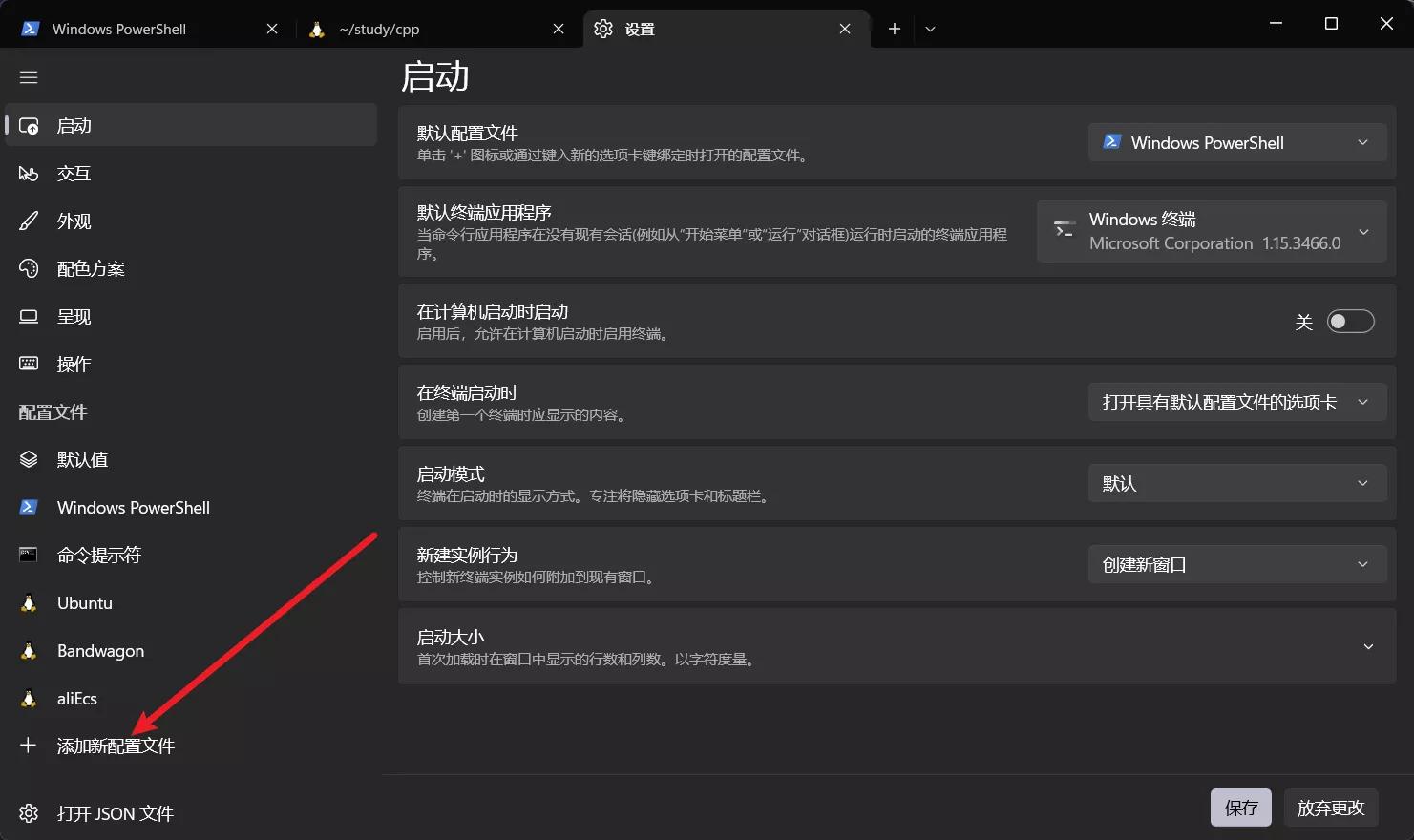Minimize the terminal window
Image resolution: width=1414 pixels, height=840 pixels.
point(1276,23)
